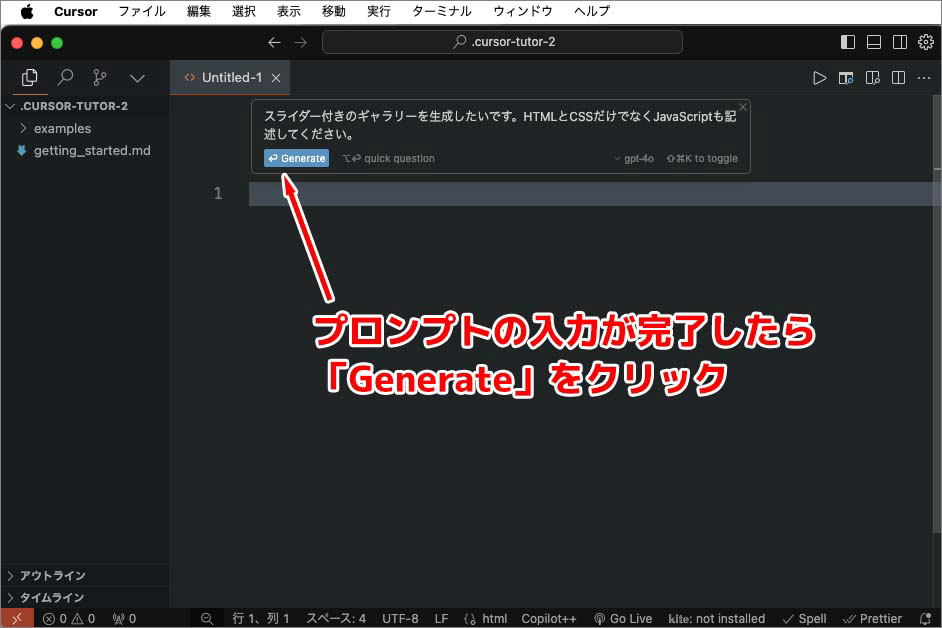Click the notification bell in status bar
This screenshot has width=942, height=628.
925,619
